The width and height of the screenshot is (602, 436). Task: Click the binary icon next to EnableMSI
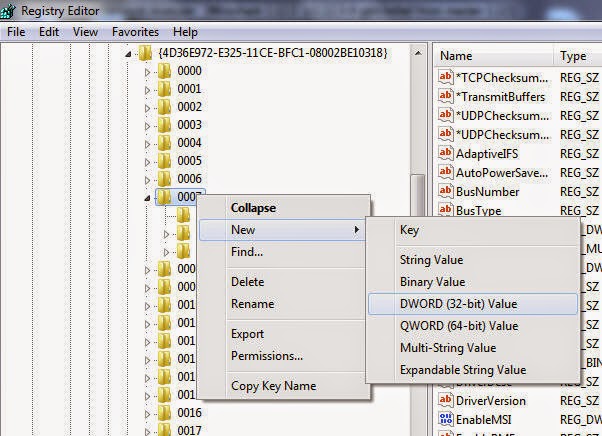point(445,419)
